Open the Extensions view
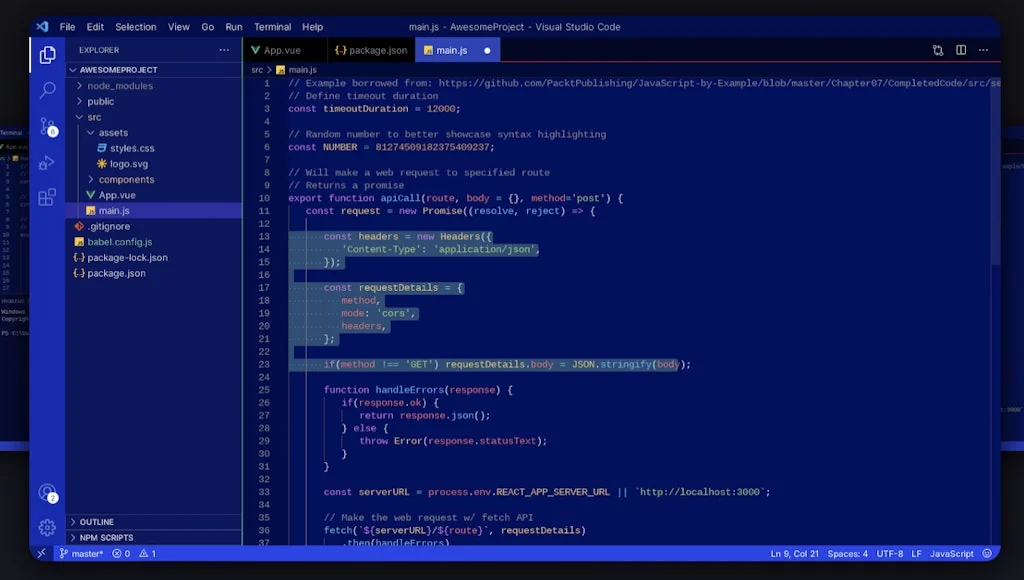 coord(46,197)
